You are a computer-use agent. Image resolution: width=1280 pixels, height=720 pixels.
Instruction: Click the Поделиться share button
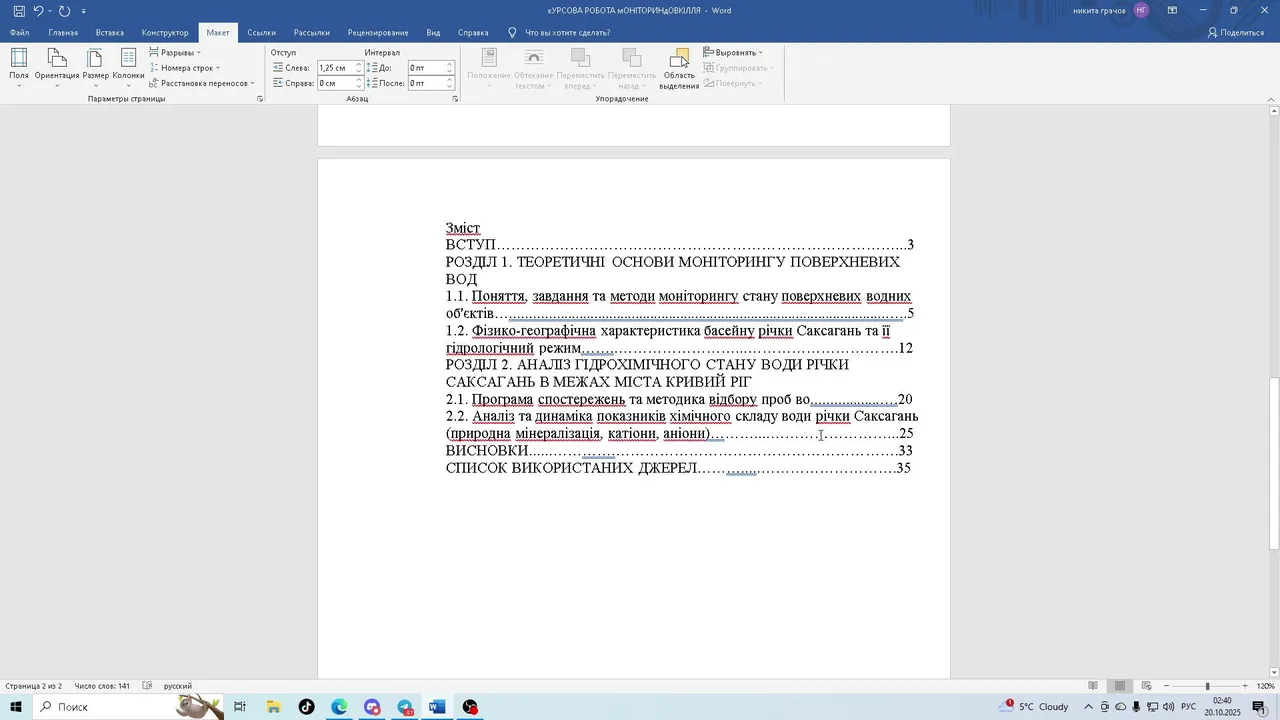click(1235, 33)
